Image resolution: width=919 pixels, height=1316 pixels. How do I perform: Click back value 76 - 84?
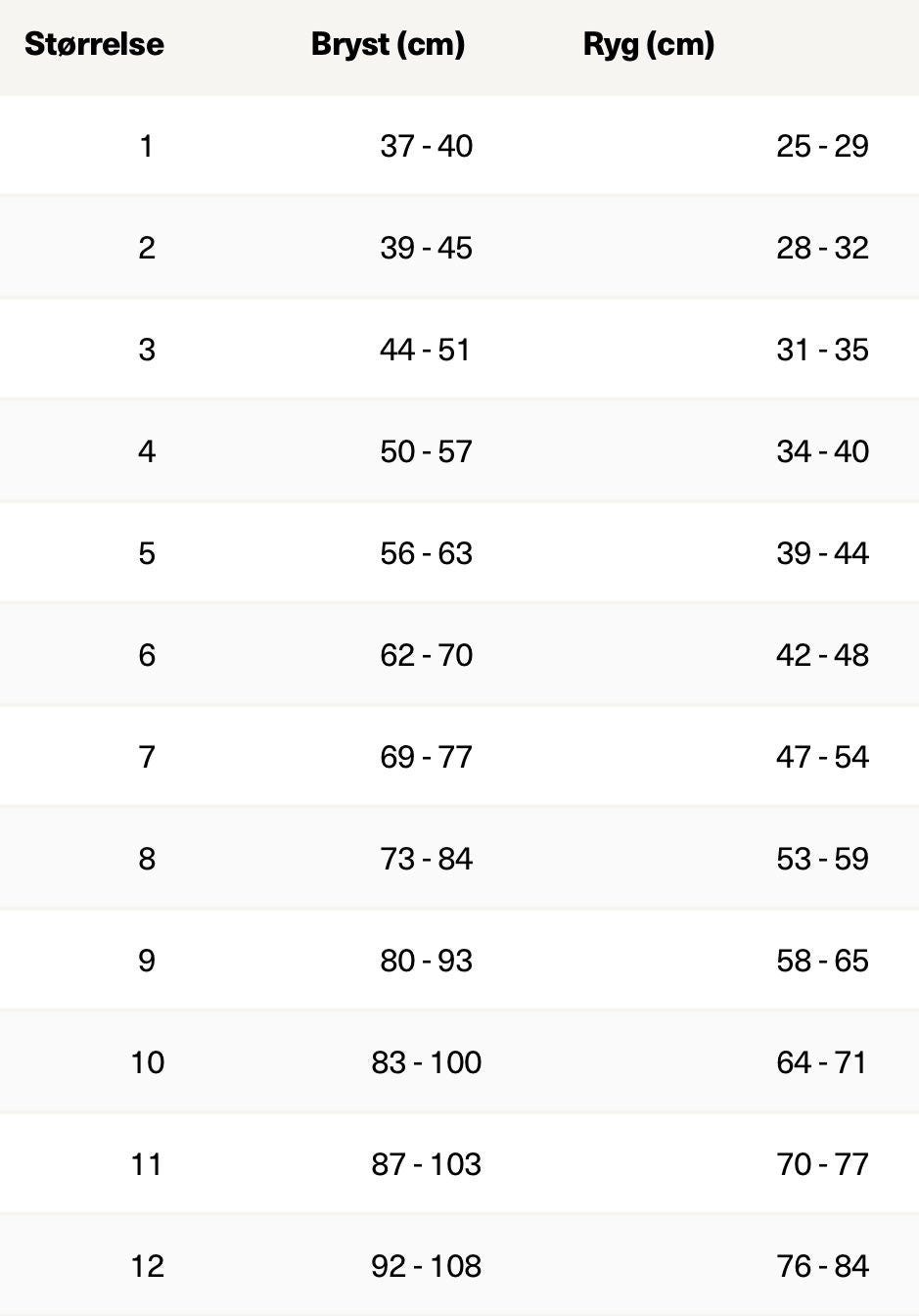point(822,1266)
